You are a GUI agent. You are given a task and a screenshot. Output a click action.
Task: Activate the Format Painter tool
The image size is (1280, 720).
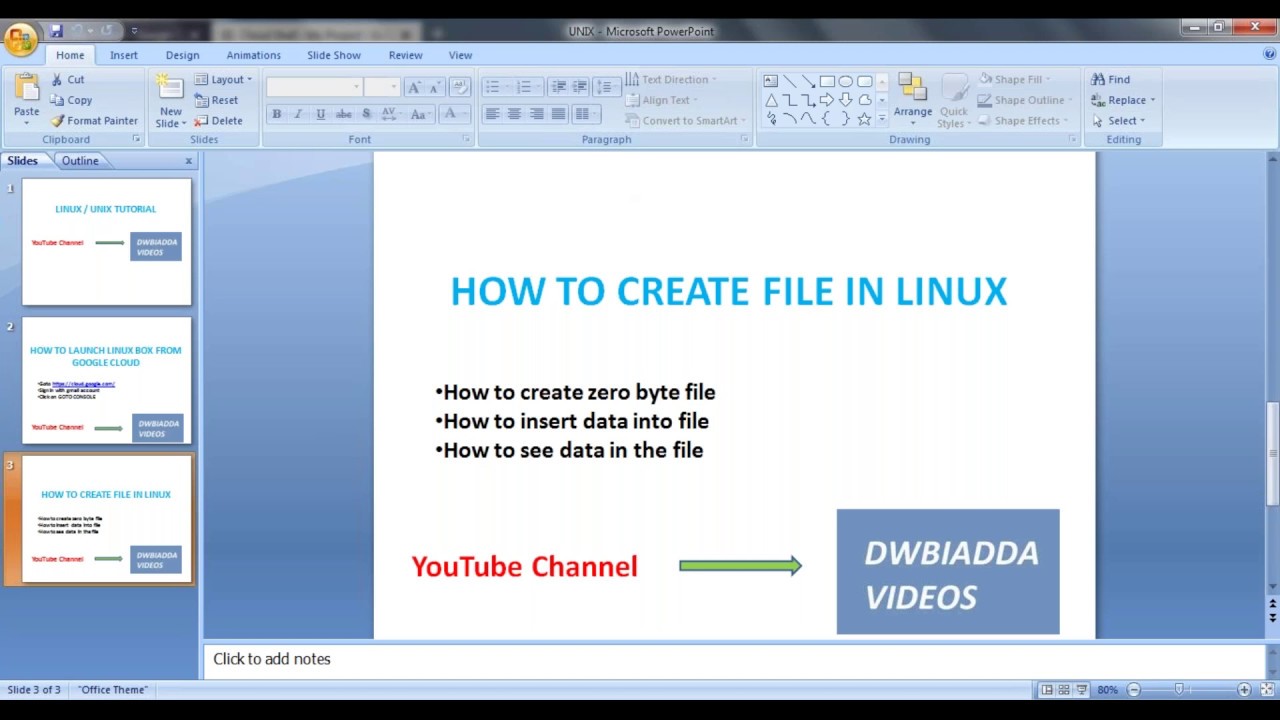coord(94,121)
